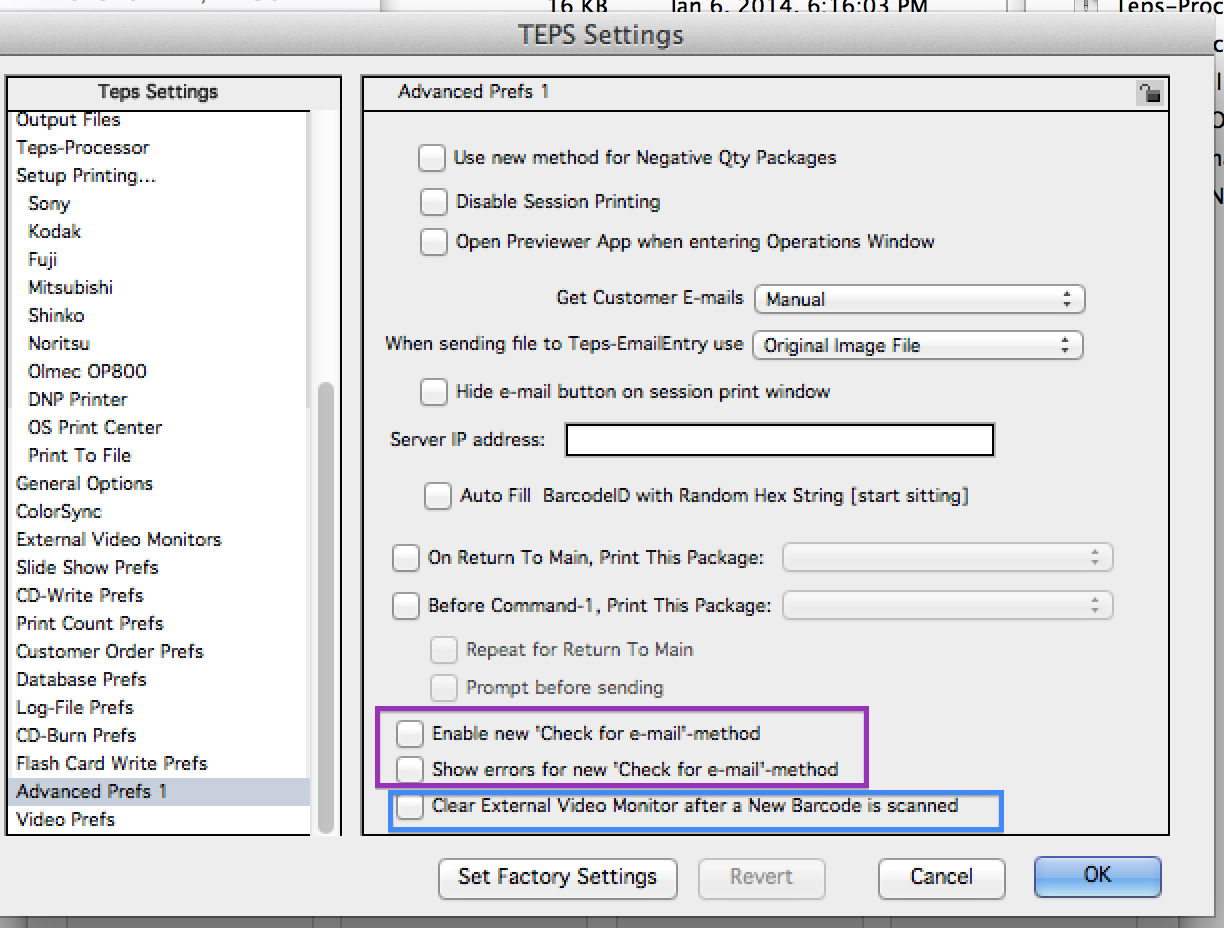This screenshot has width=1224, height=928.
Task: Check 'Open Previewer App when entering Operations Window'
Action: (434, 242)
